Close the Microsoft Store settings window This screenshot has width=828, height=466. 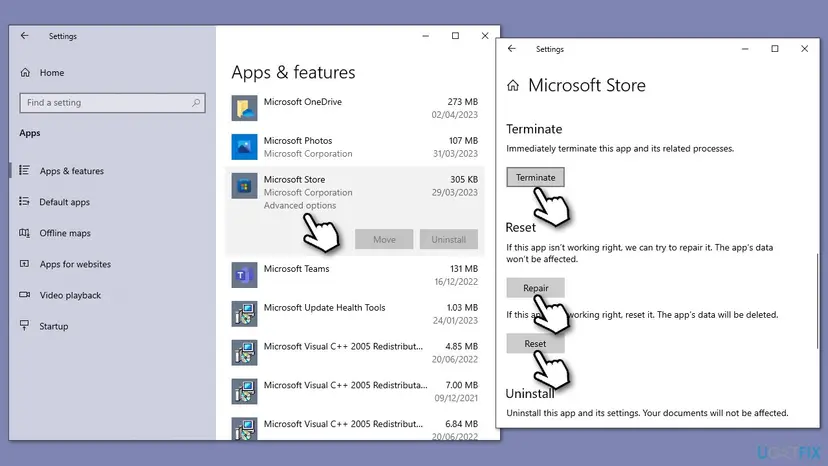tap(804, 49)
